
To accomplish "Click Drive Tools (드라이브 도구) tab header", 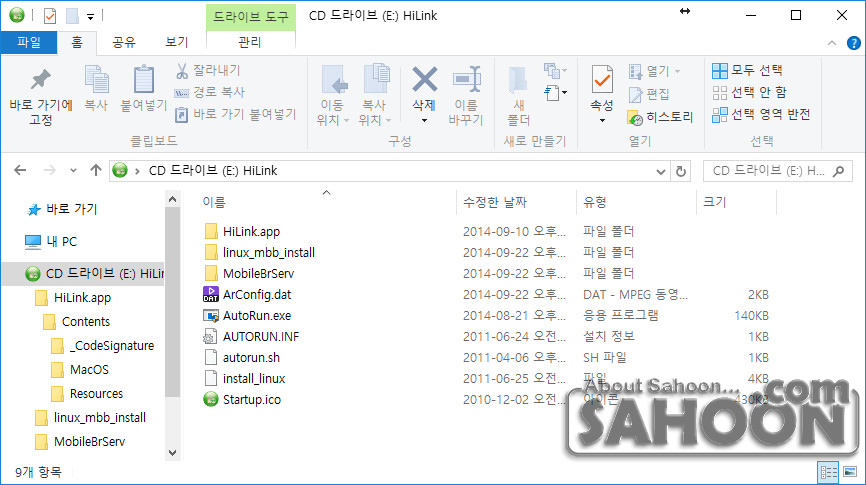I will click(x=251, y=17).
